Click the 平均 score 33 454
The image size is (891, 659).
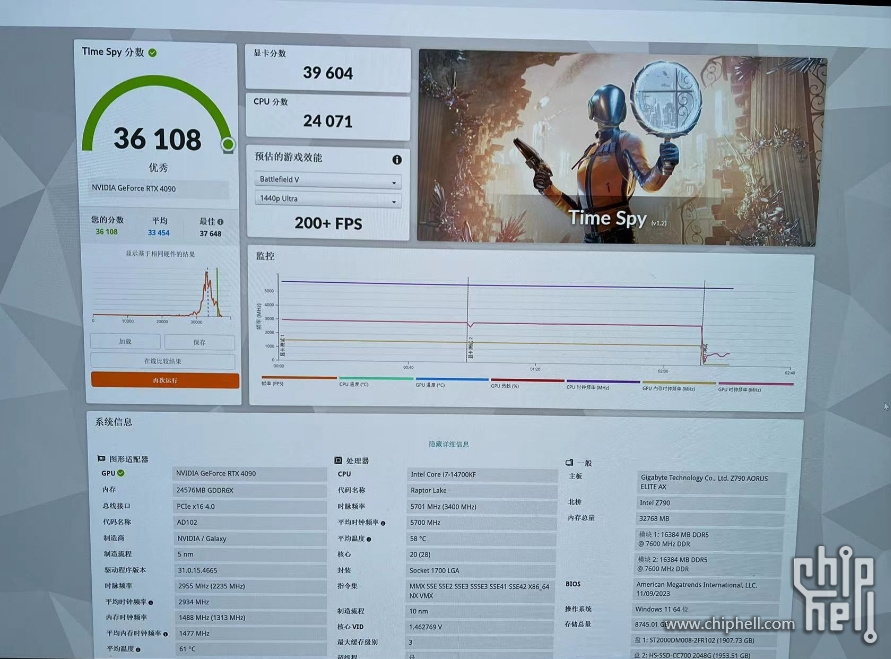[x=159, y=233]
